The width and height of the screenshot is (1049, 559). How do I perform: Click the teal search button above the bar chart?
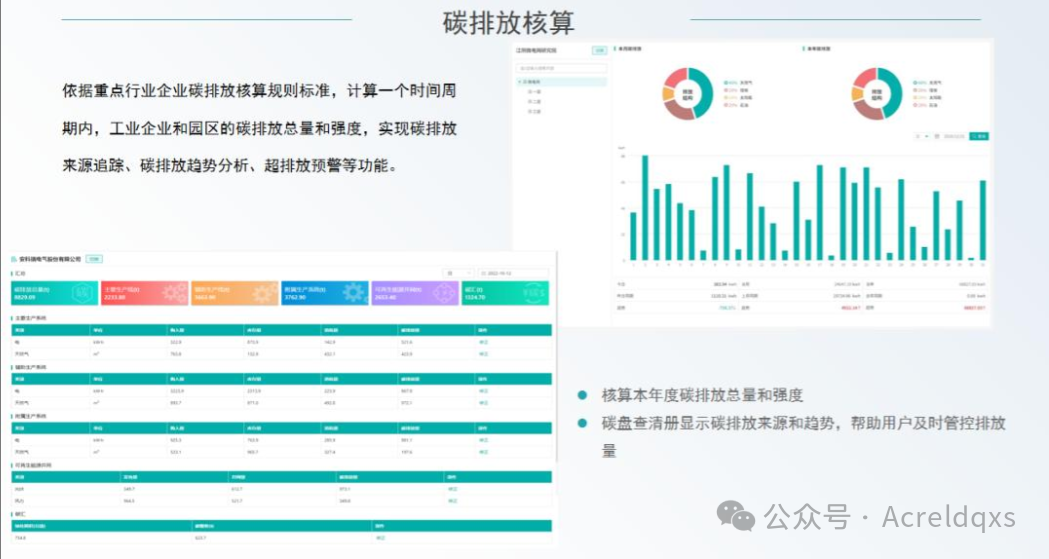tap(979, 136)
